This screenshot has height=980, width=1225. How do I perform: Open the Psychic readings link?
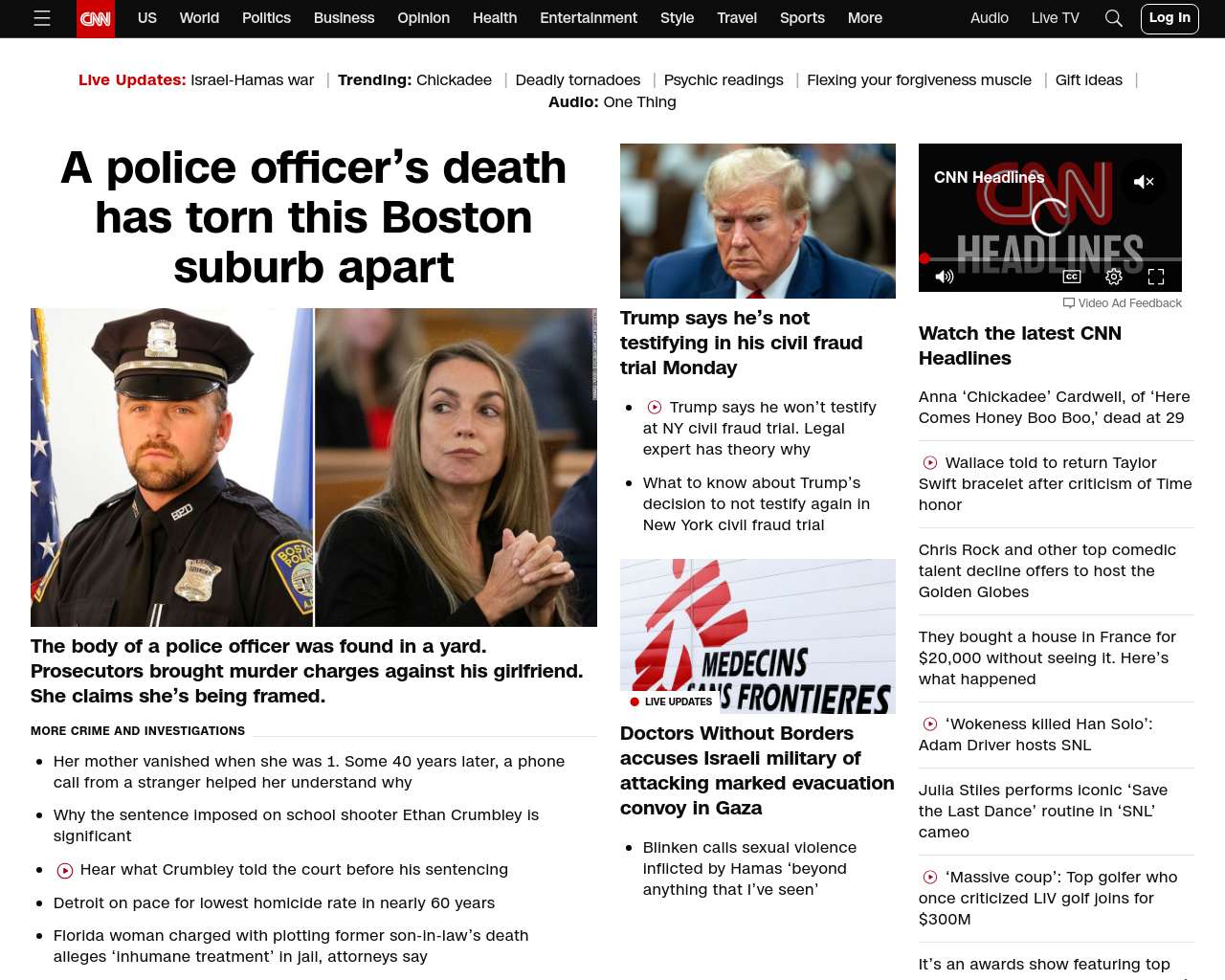pos(724,80)
